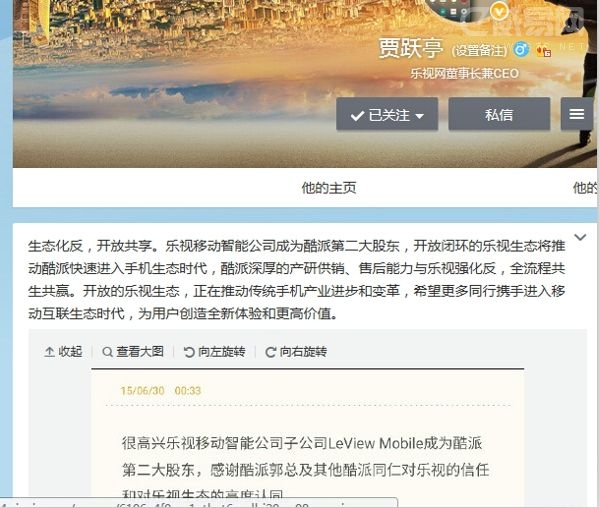Image resolution: width=600 pixels, height=508 pixels.
Task: Click the yellow V verified badge
Action: pyautogui.click(x=499, y=11)
